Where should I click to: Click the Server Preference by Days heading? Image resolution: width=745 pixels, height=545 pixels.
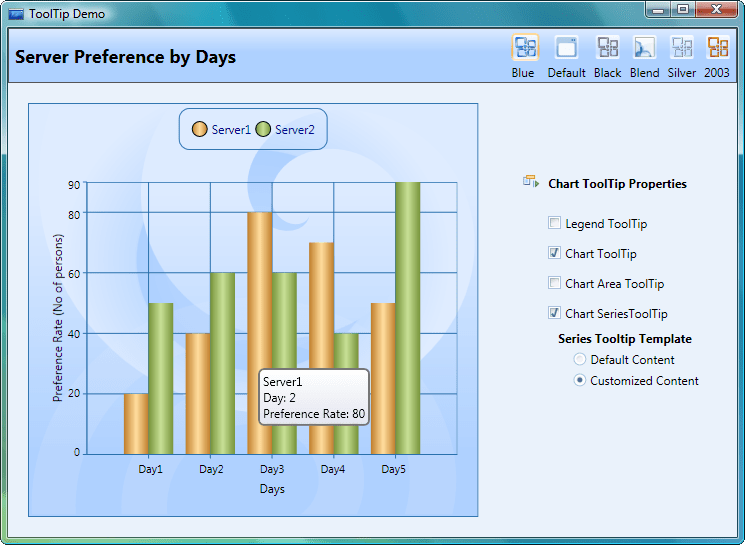click(x=125, y=57)
